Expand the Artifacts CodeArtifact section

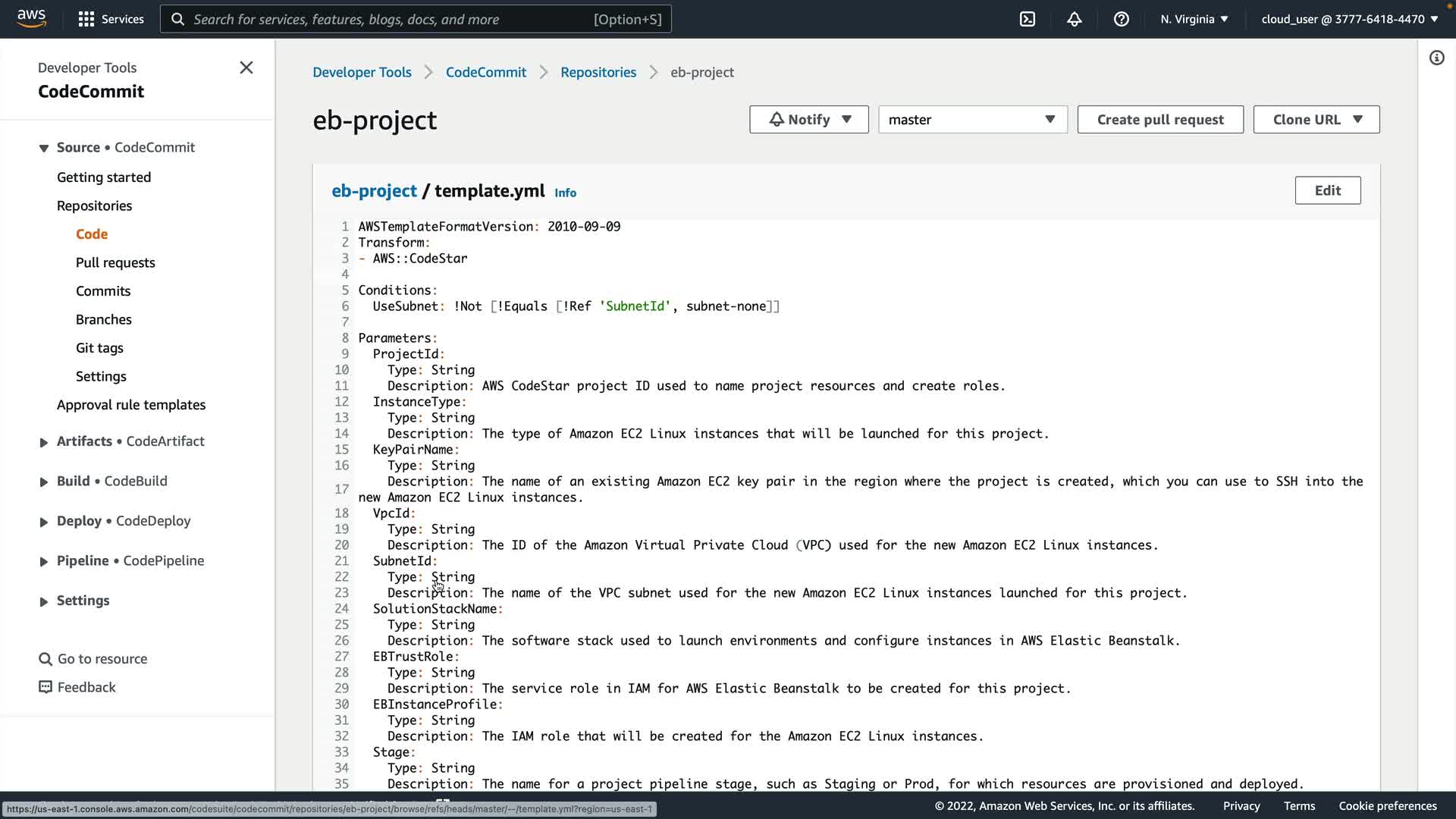click(x=44, y=442)
